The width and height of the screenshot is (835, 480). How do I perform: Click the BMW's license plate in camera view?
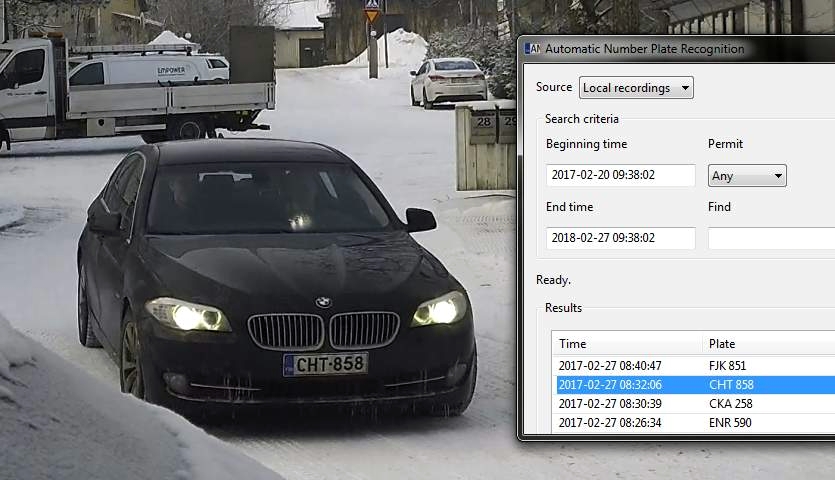[x=325, y=364]
